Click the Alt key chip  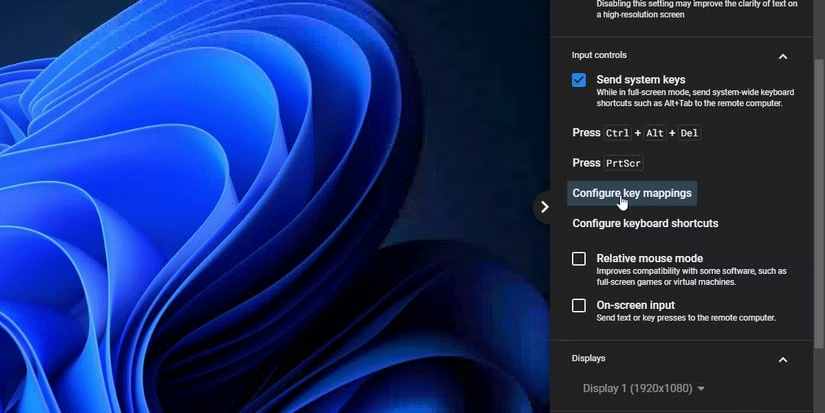tap(655, 133)
